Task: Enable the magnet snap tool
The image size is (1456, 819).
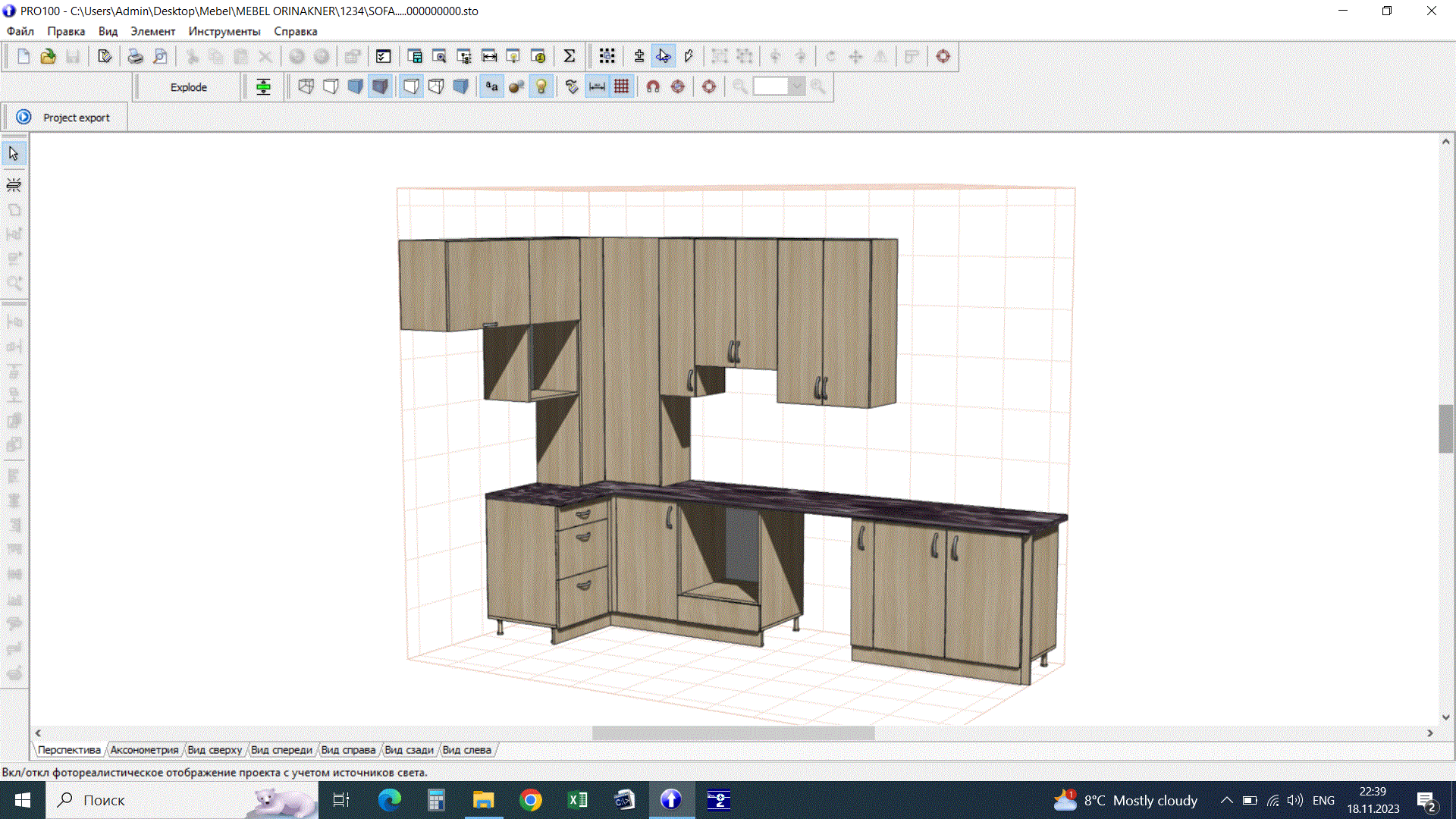Action: click(x=652, y=86)
